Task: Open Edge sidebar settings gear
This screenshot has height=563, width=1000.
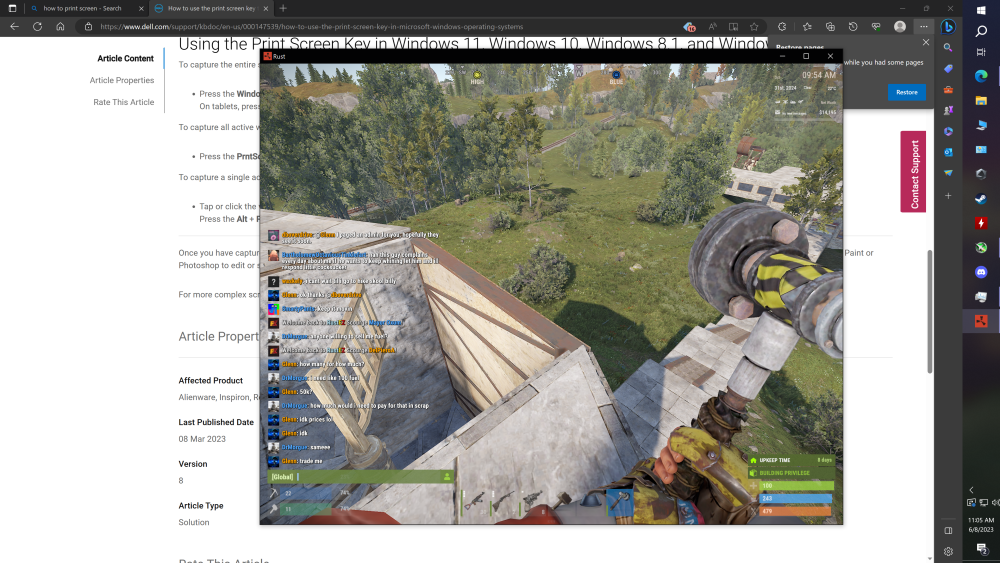Action: pyautogui.click(x=948, y=552)
